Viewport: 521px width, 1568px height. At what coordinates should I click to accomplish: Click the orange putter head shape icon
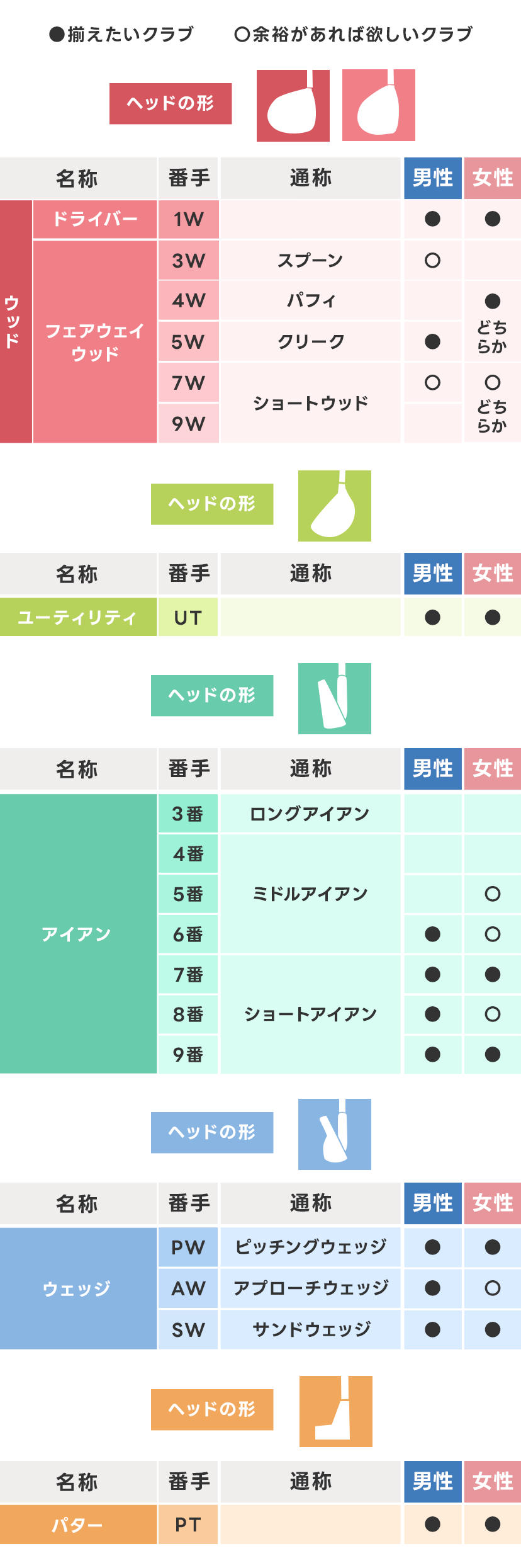pyautogui.click(x=335, y=1411)
